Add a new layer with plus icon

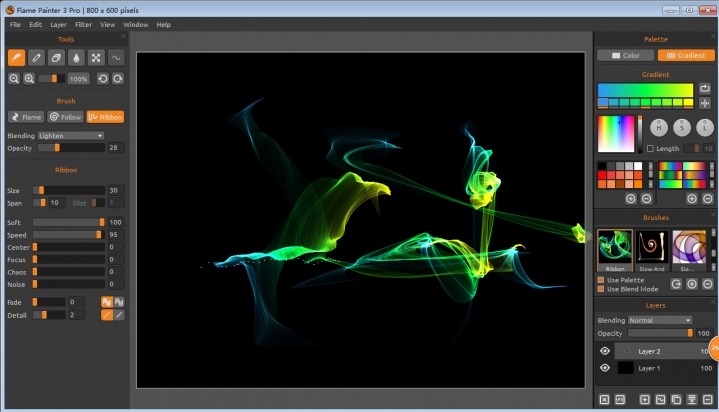click(644, 400)
